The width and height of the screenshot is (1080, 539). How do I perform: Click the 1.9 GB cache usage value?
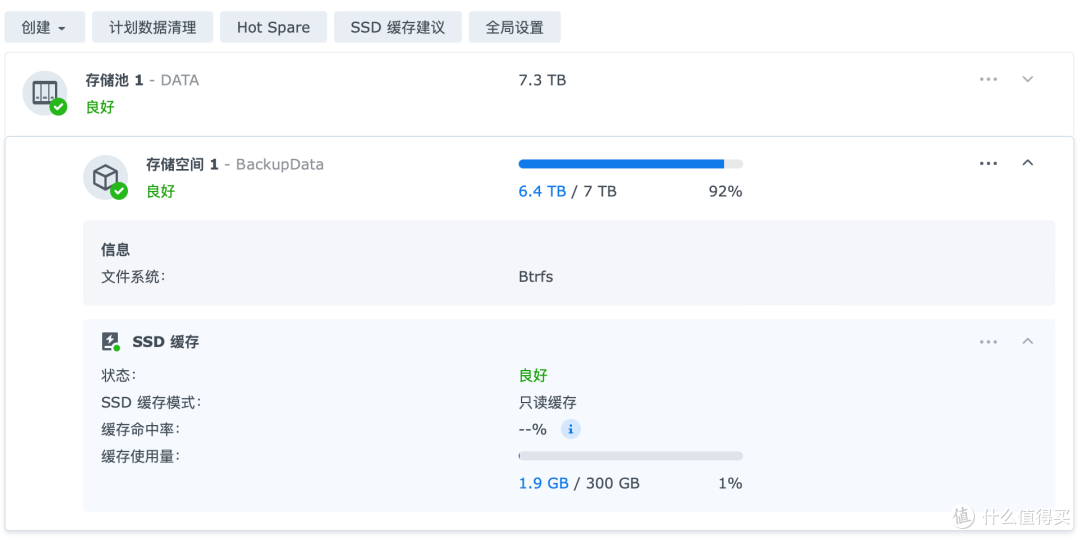point(543,483)
